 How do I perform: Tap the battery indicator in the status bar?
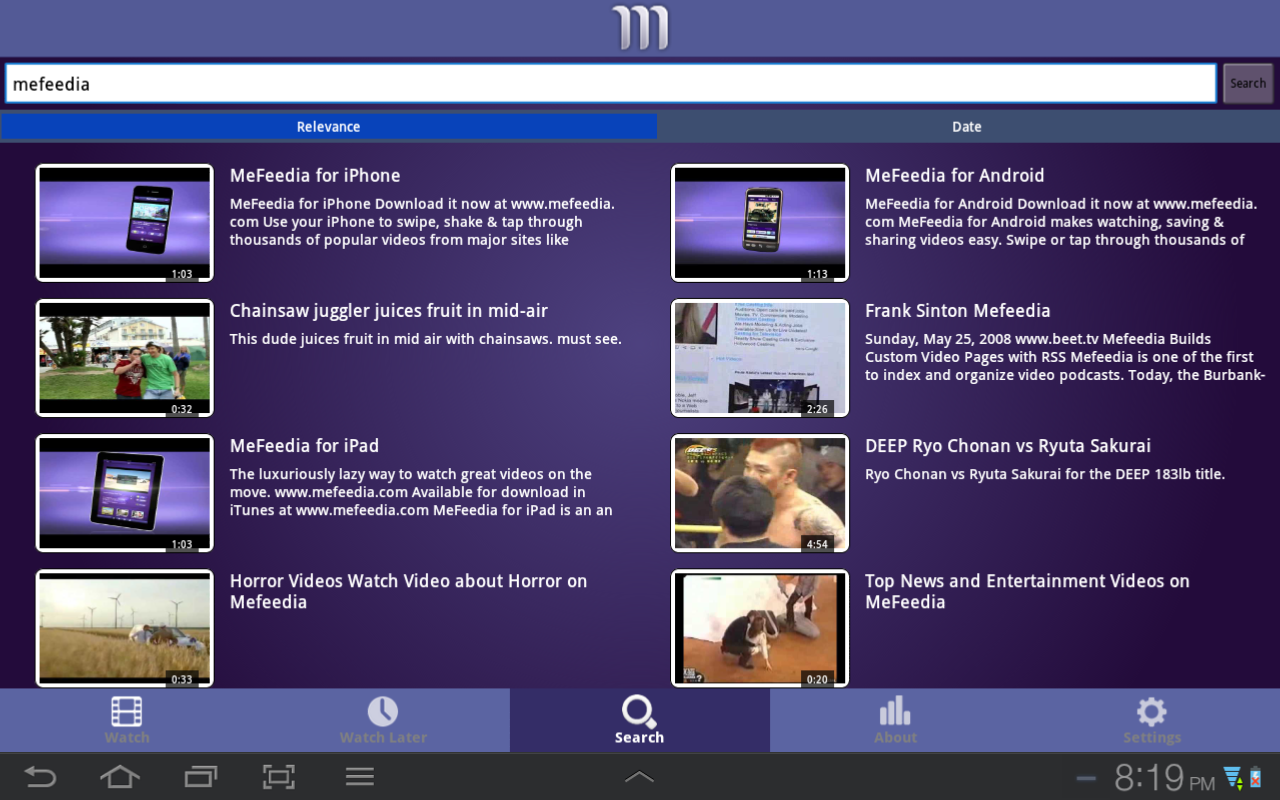[x=1254, y=777]
